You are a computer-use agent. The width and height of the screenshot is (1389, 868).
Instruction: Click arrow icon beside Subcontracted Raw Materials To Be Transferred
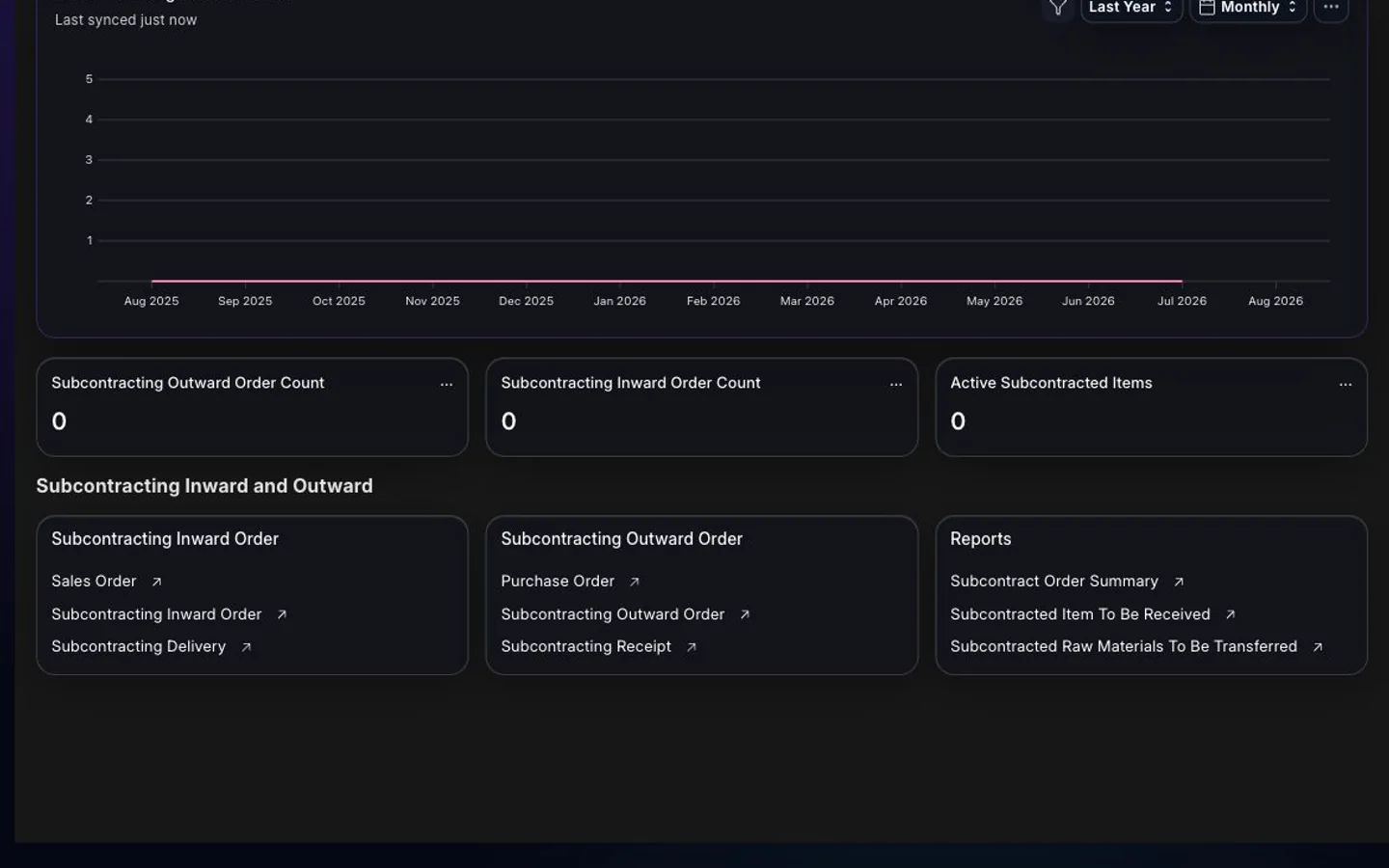(x=1318, y=647)
